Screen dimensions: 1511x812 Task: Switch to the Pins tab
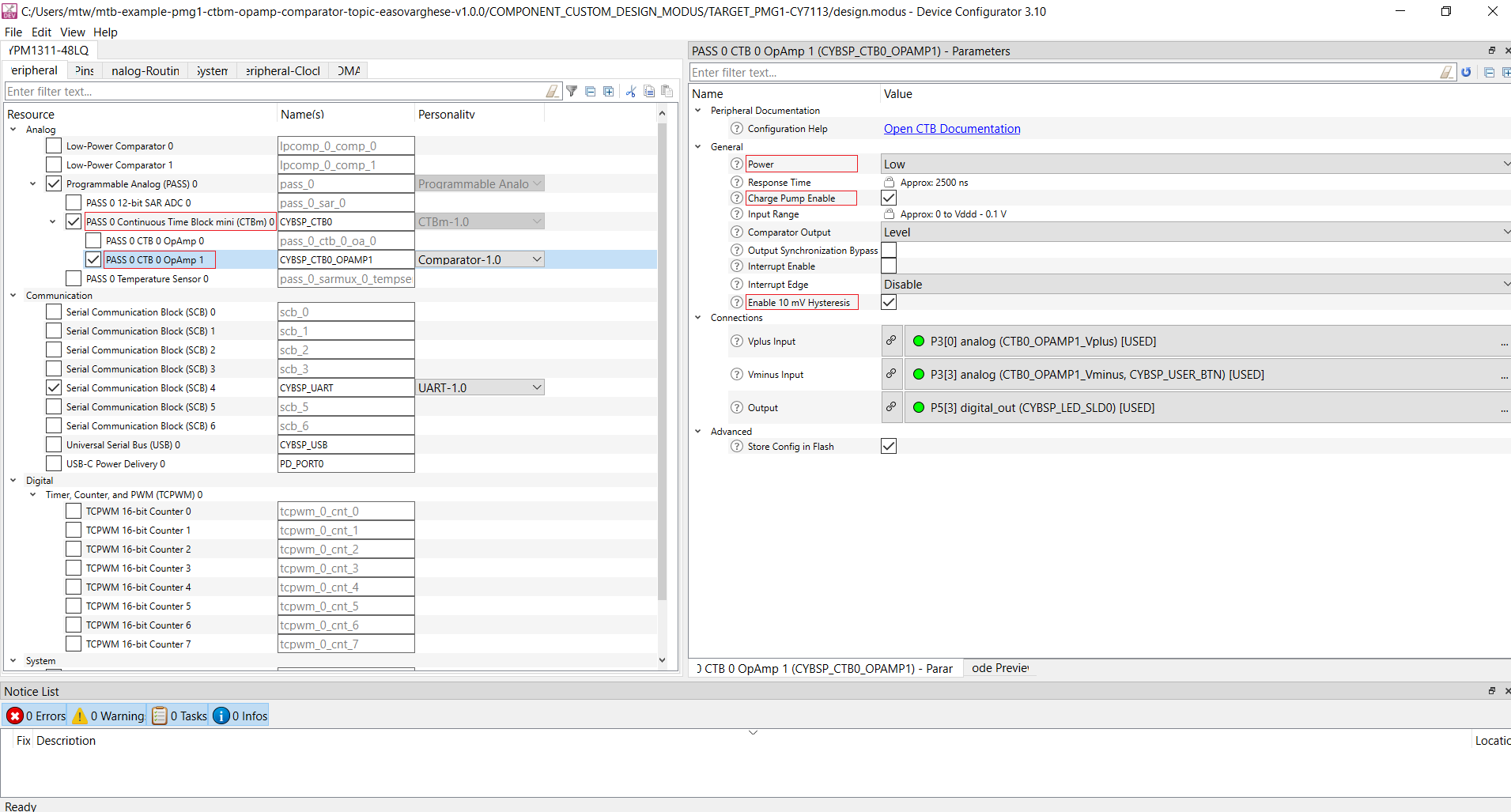point(85,70)
